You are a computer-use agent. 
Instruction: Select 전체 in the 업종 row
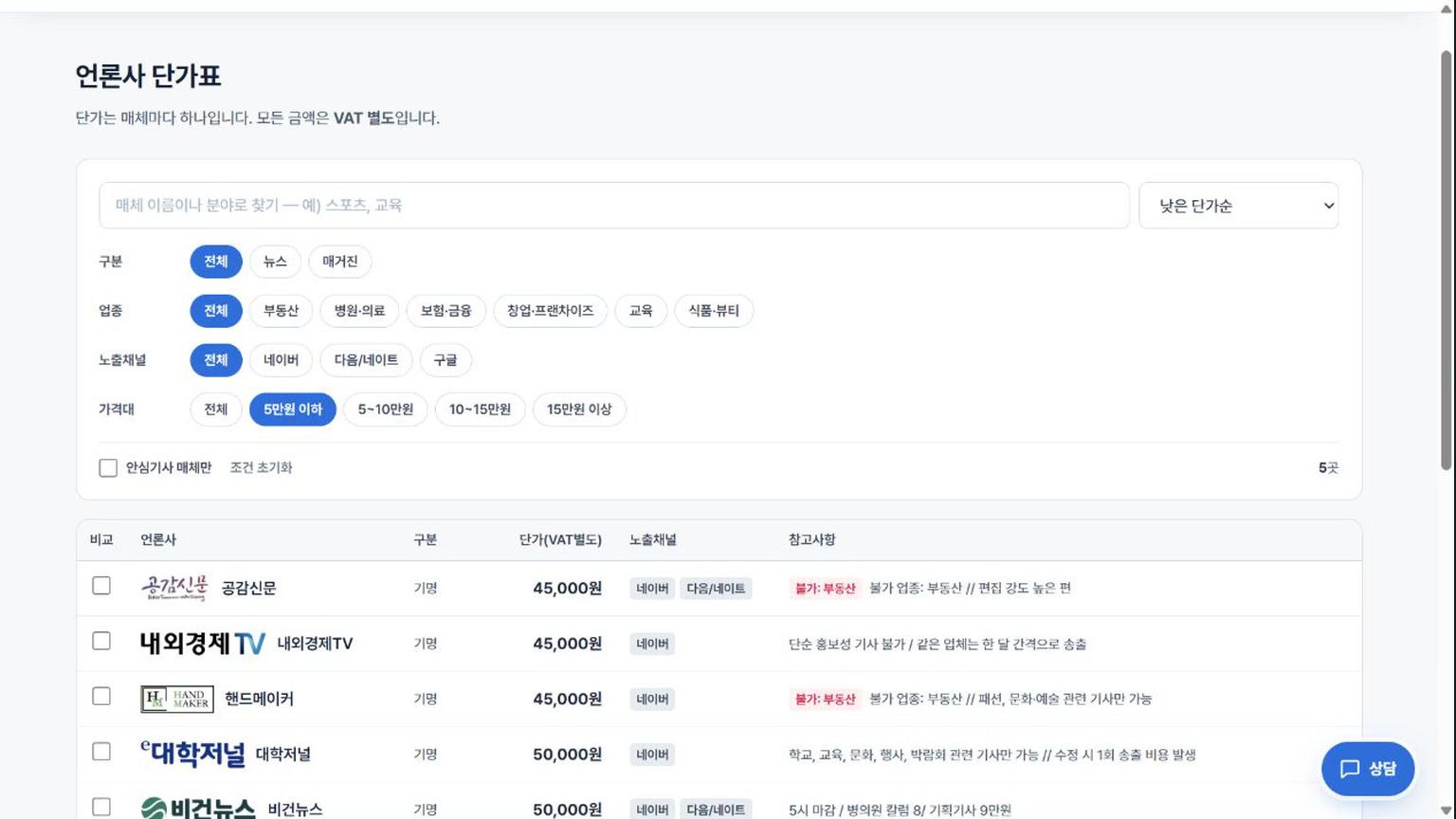tap(216, 311)
